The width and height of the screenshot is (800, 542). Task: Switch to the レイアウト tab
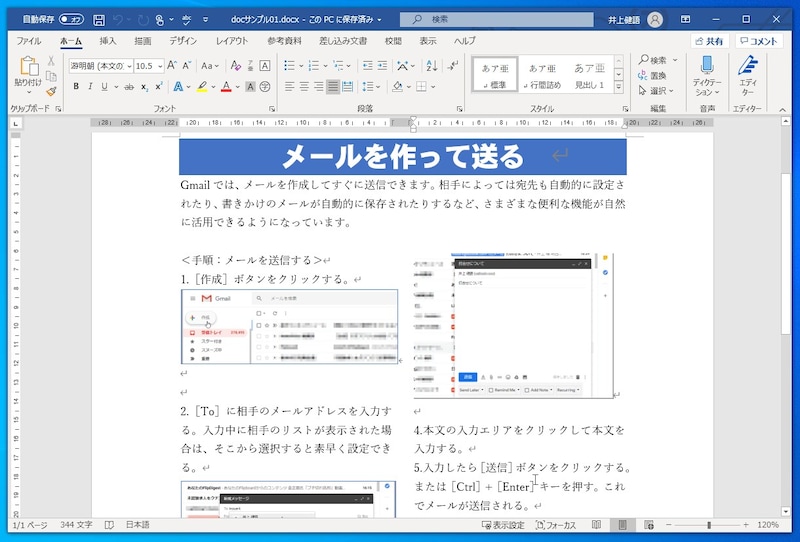(x=231, y=41)
